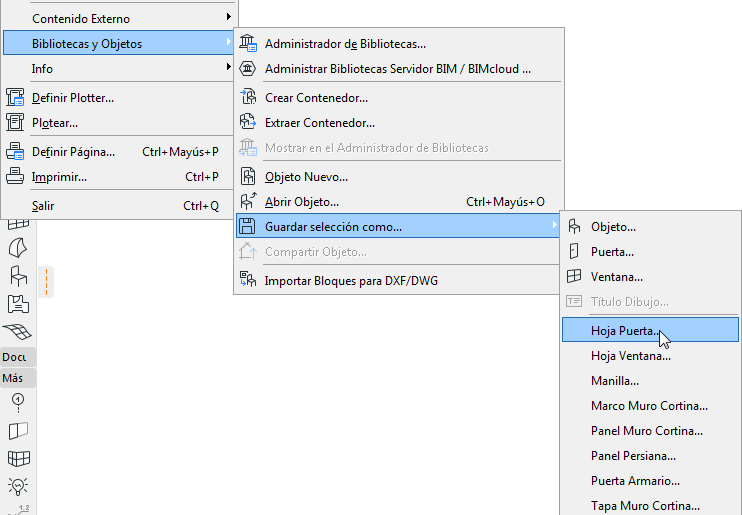Viewport: 742px width, 515px height.
Task: Select Salir to quit the application
Action: point(118,205)
